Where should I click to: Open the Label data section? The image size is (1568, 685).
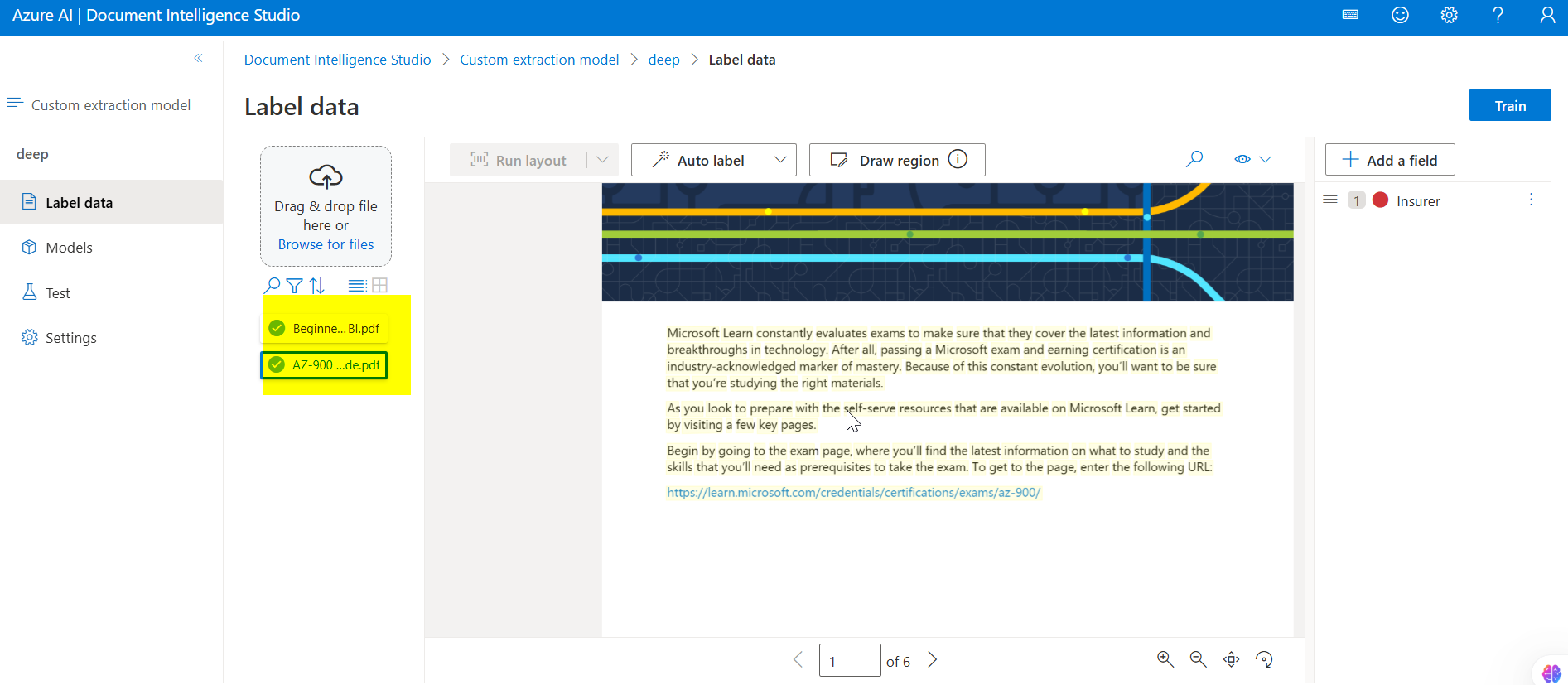click(111, 202)
